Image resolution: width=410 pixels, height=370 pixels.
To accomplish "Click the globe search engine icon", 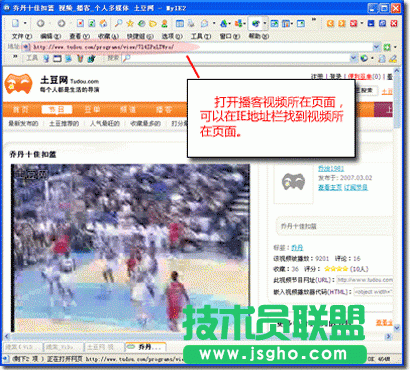I will [364, 58].
